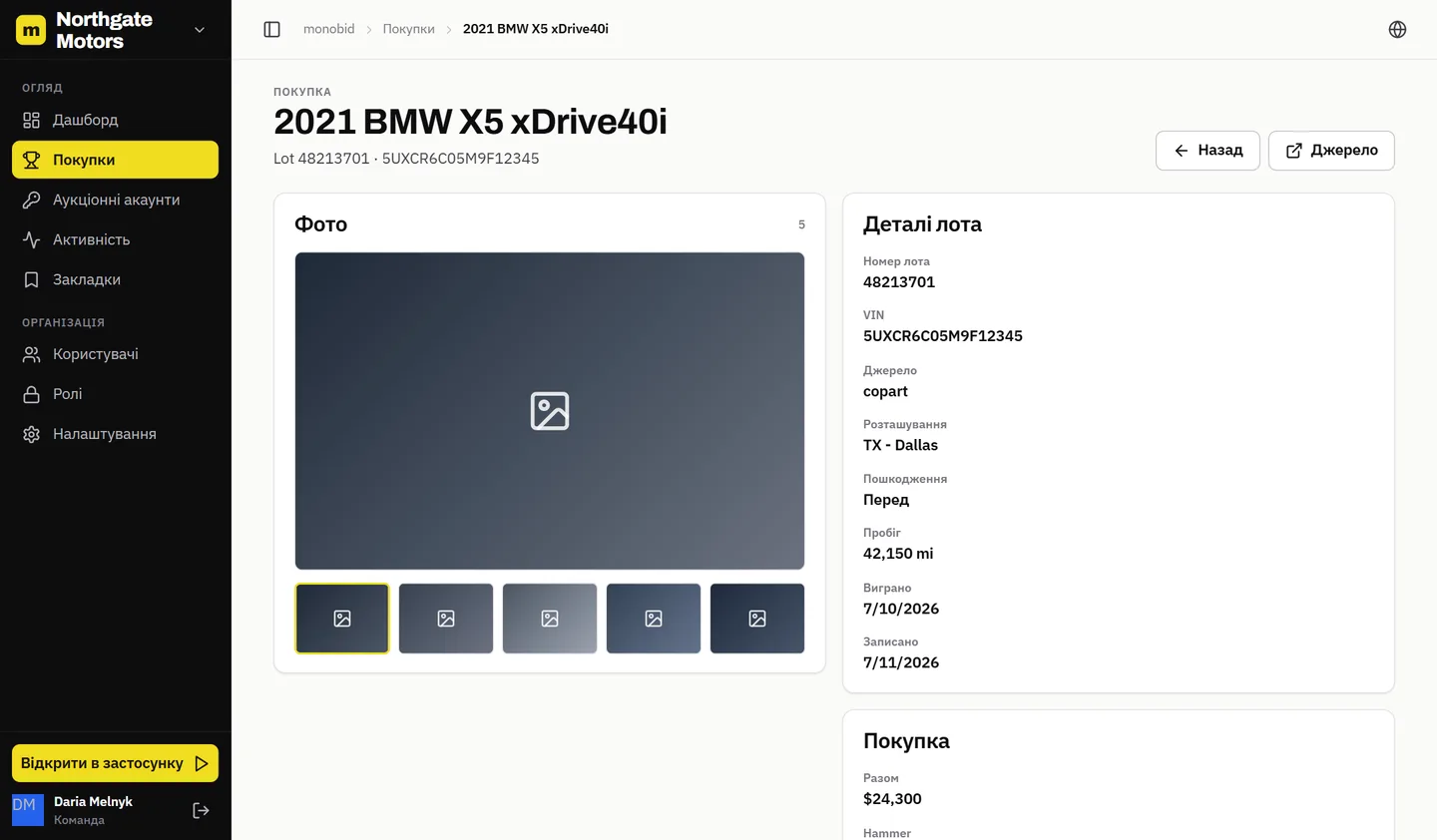
Task: Click the recorded date 7/11/2026
Action: pos(901,662)
